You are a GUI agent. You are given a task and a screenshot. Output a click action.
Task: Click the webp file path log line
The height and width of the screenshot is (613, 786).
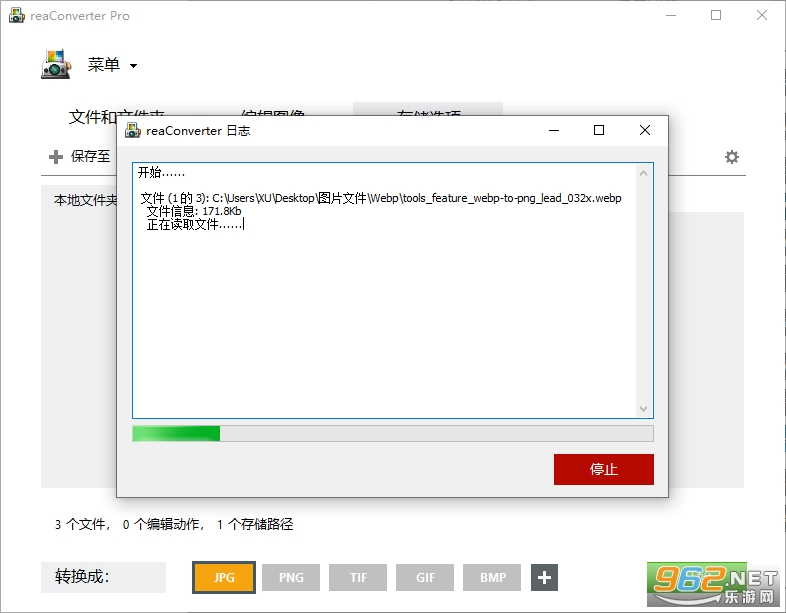[x=380, y=198]
